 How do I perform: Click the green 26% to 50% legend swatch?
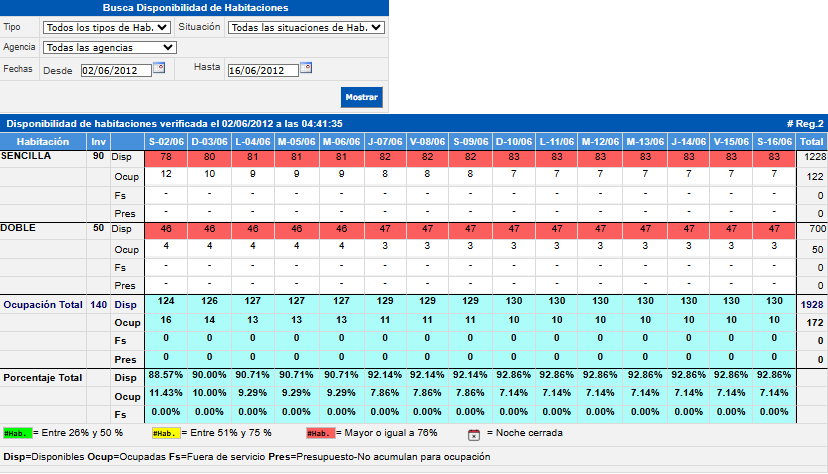click(17, 434)
